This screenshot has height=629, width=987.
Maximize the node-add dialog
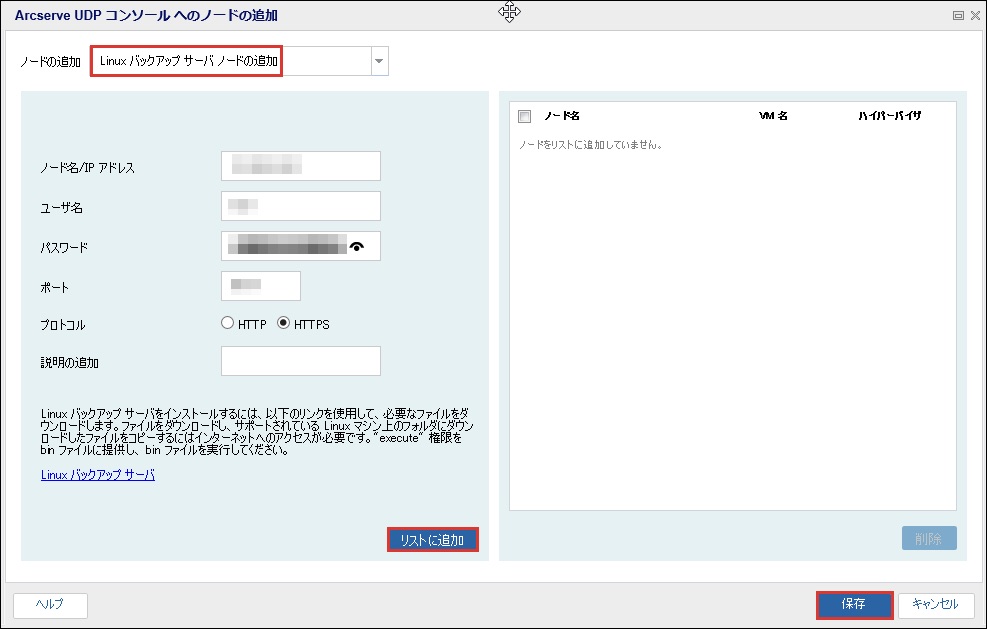[958, 15]
